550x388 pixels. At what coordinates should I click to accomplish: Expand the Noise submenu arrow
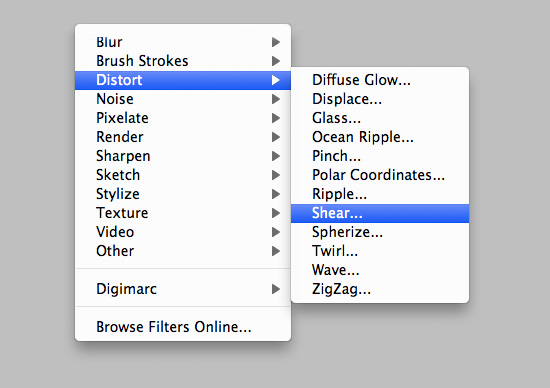point(276,99)
